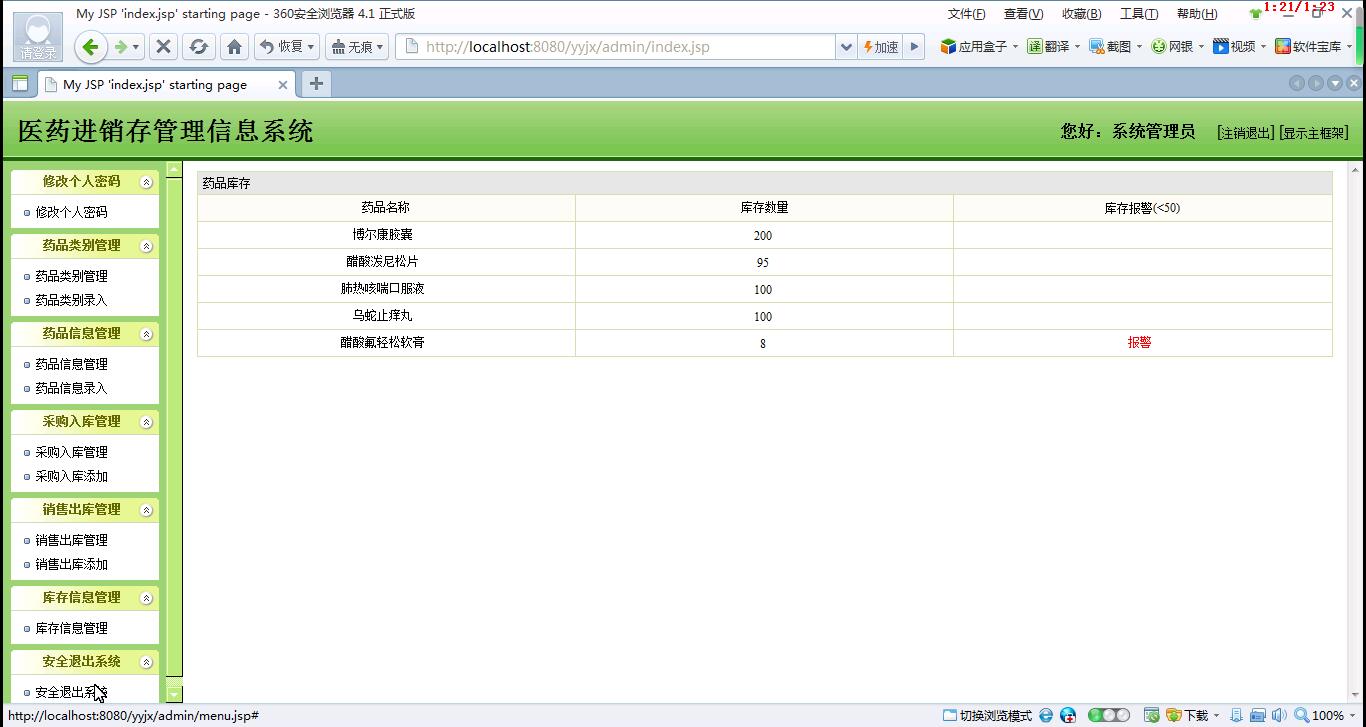Image resolution: width=1366 pixels, height=727 pixels.
Task: Open the 药品信息录入 sidebar link
Action: tap(71, 388)
